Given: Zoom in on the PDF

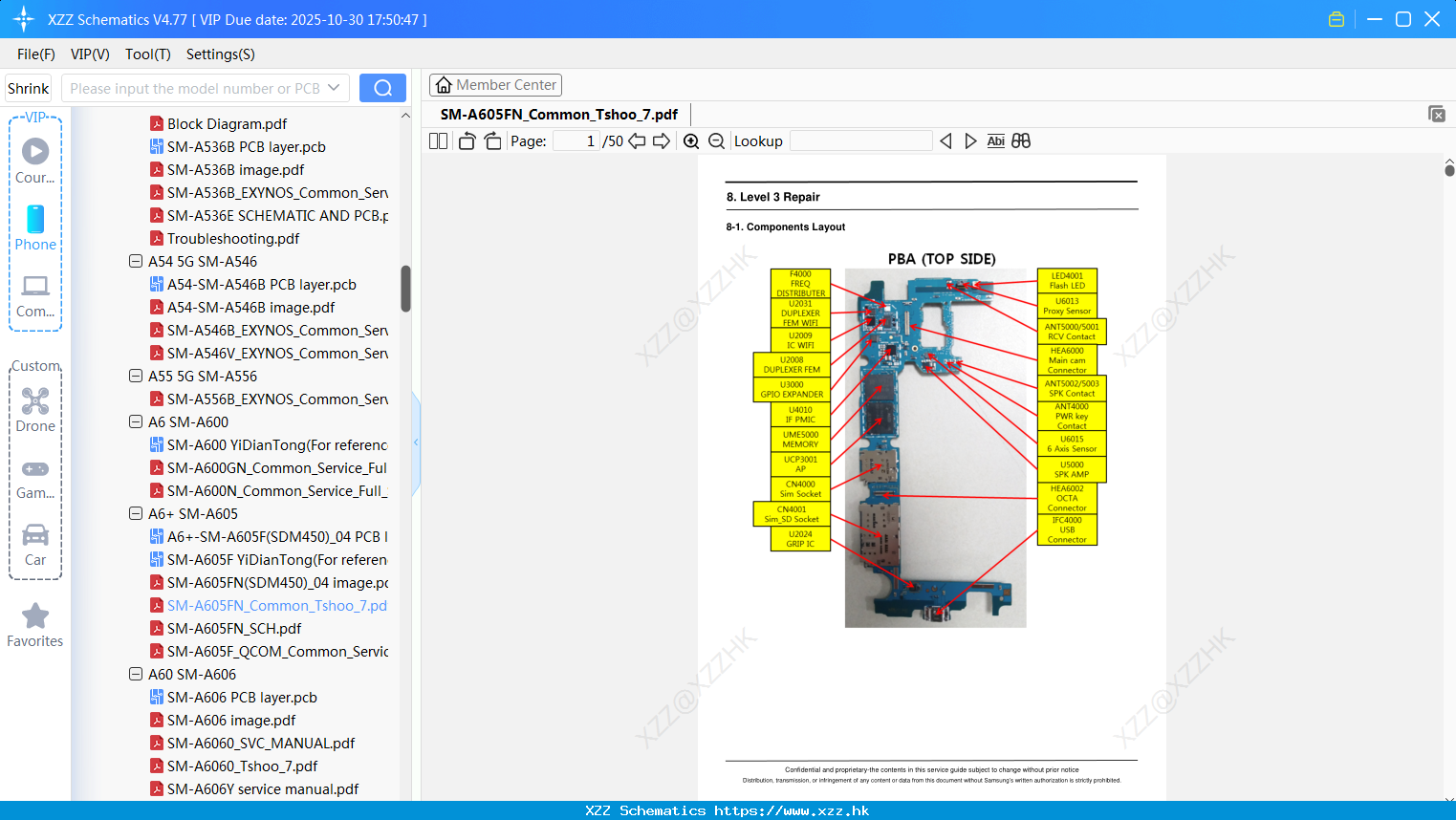Looking at the screenshot, I should pyautogui.click(x=691, y=140).
